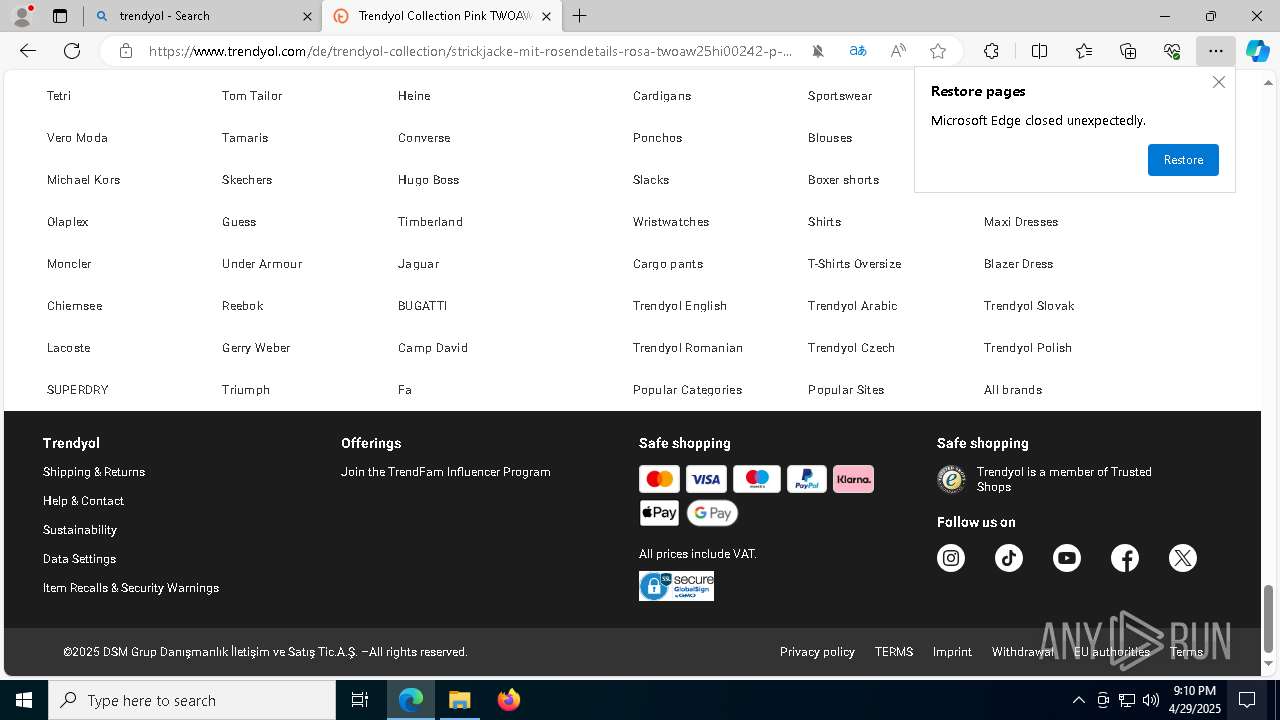Click the Restore button
Viewport: 1280px width, 720px height.
coord(1183,160)
